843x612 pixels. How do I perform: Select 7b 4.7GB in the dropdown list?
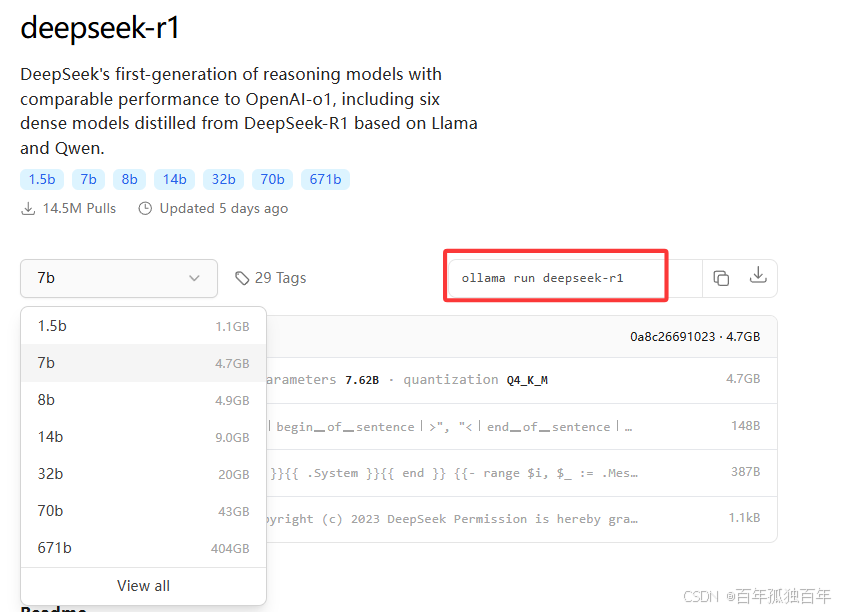click(144, 363)
